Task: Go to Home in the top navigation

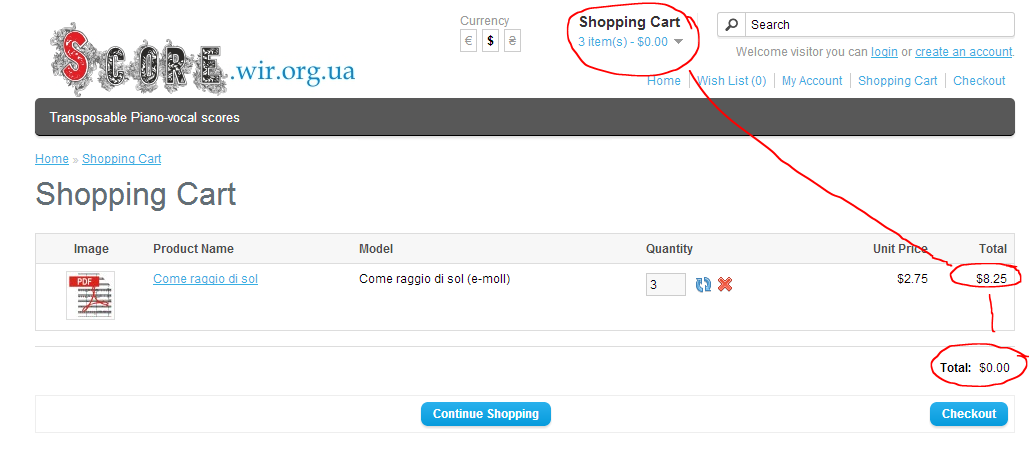Action: click(x=663, y=81)
